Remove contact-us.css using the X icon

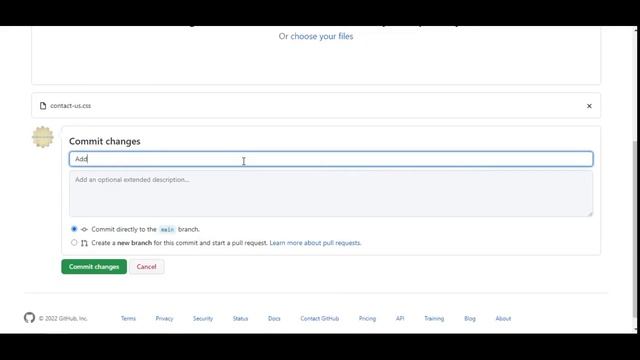589,106
